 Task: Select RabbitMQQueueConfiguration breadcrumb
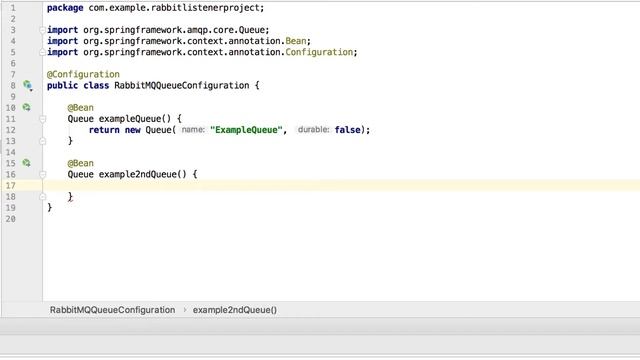click(112, 310)
